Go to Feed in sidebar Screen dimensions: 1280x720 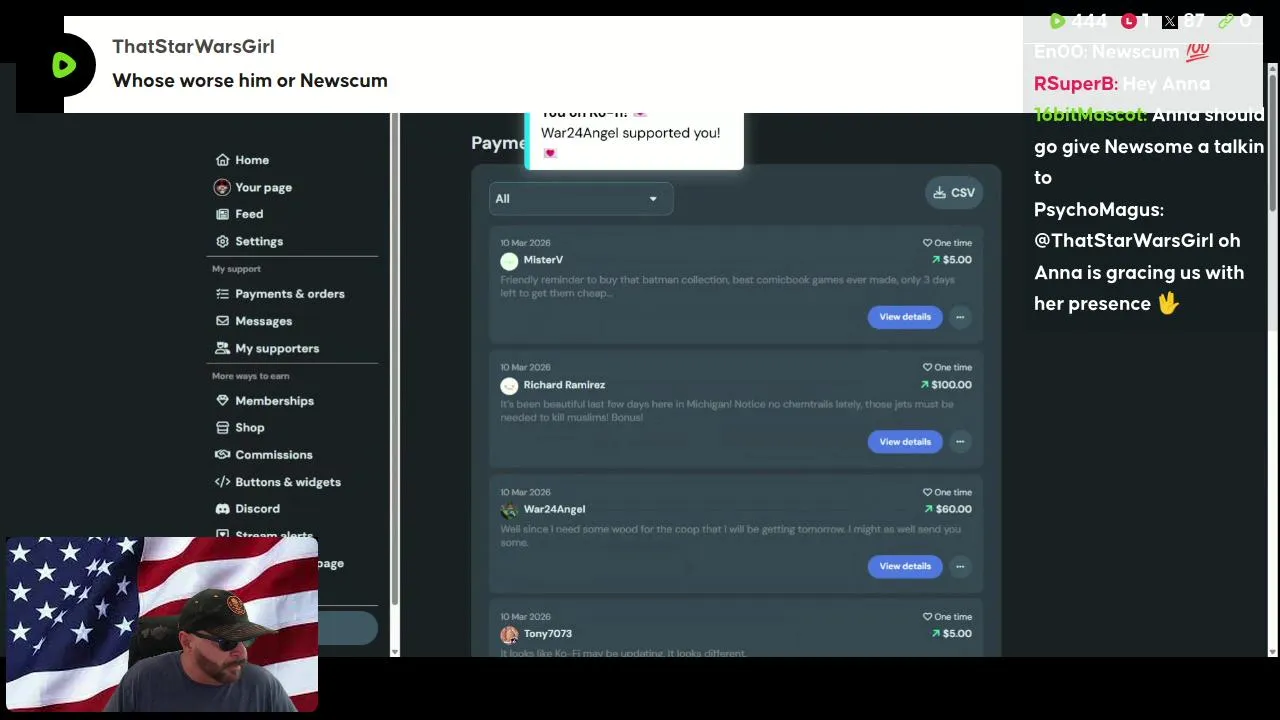[240, 214]
